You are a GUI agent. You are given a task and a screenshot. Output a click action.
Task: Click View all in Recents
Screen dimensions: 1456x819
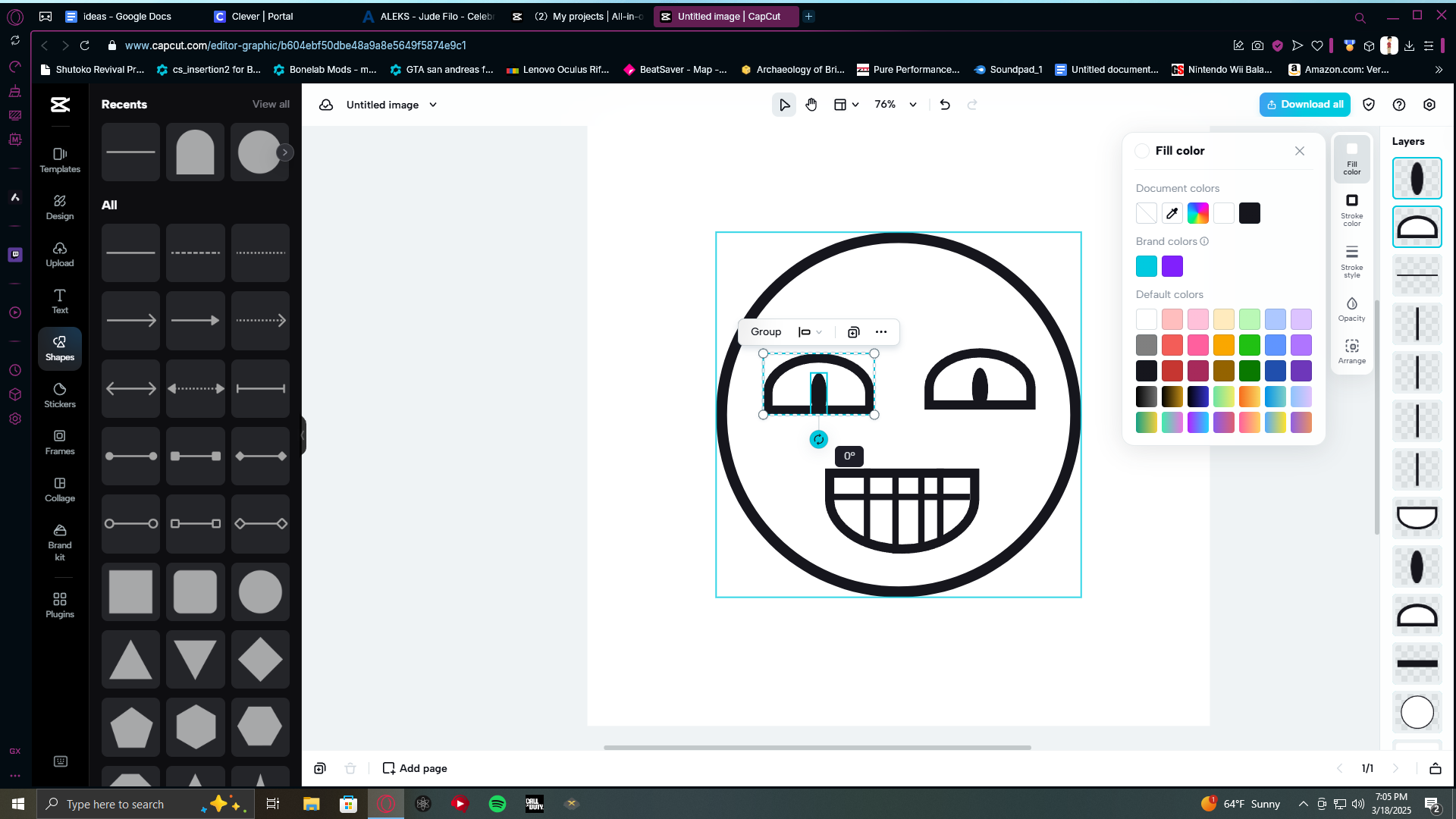click(x=271, y=104)
